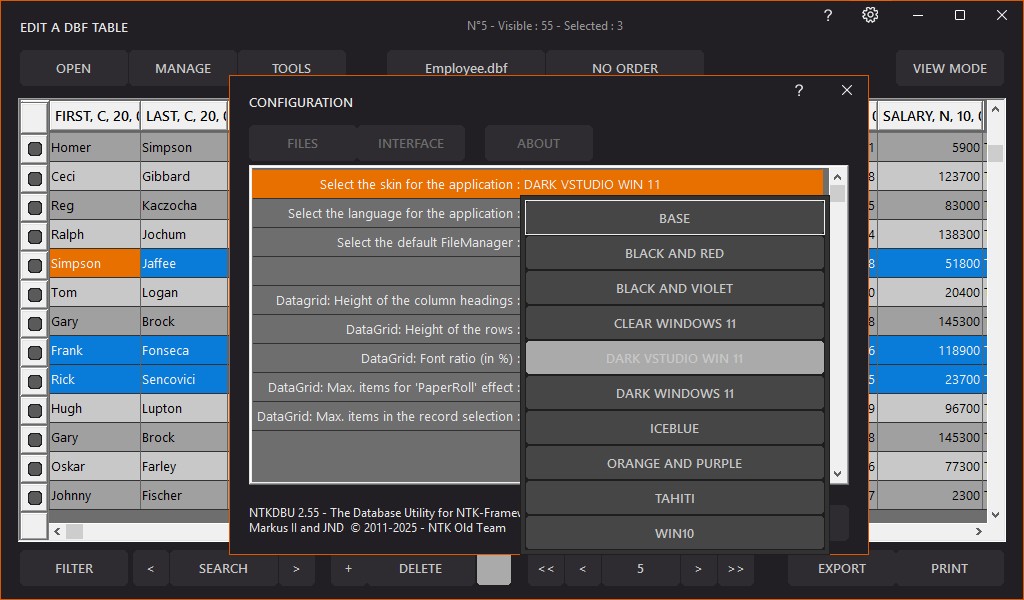Choose the ICEBLUE skin

675,428
